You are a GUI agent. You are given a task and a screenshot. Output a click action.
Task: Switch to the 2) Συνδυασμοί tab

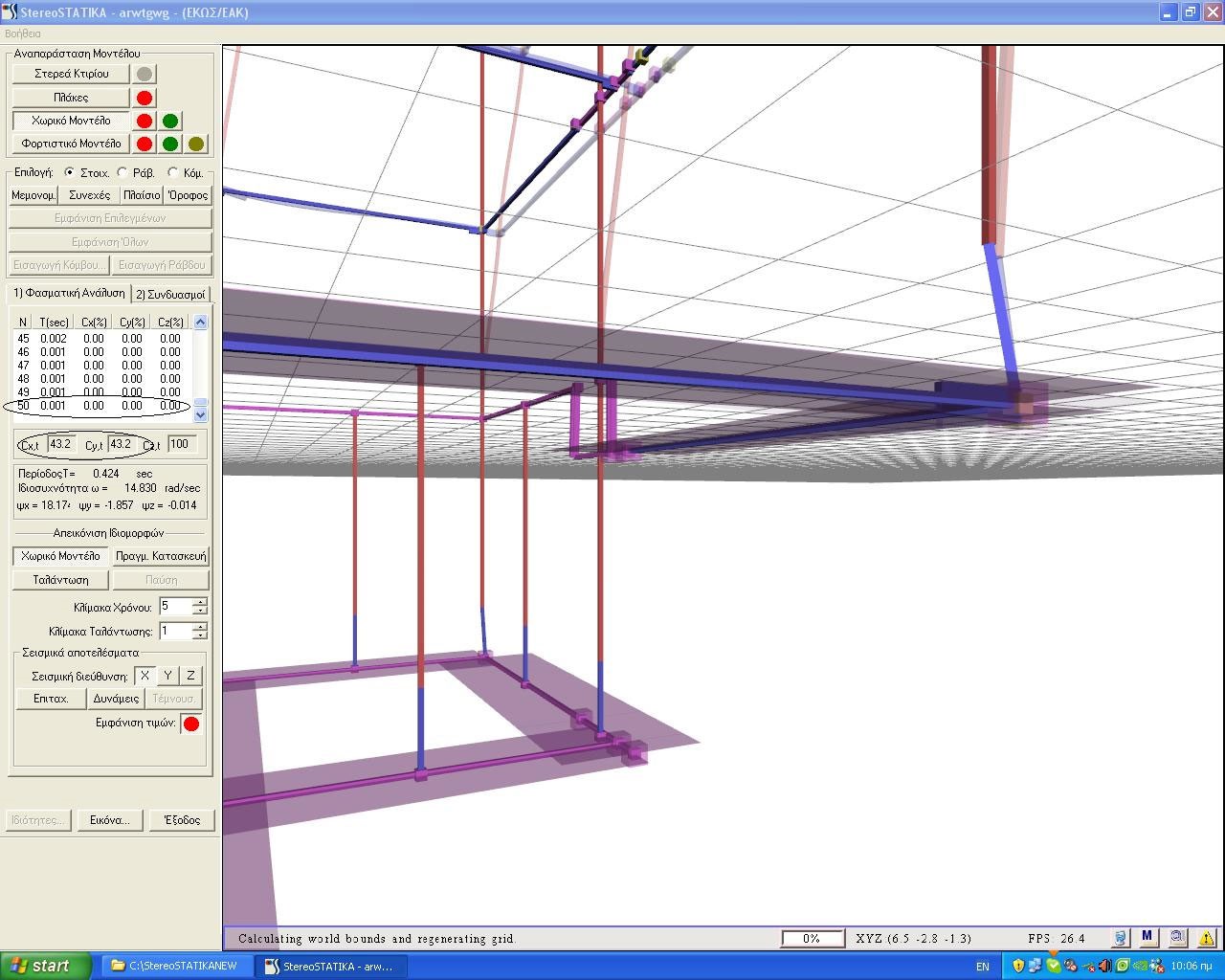click(170, 294)
